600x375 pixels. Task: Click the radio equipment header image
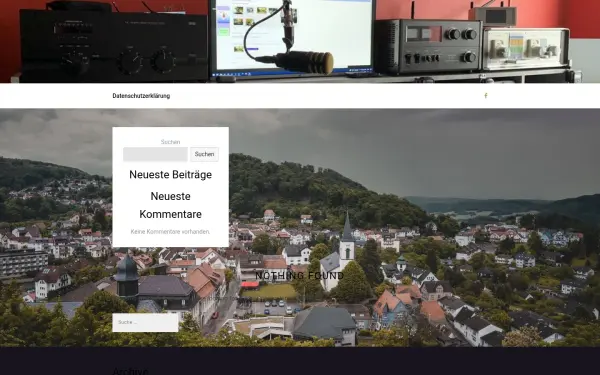[x=300, y=41]
